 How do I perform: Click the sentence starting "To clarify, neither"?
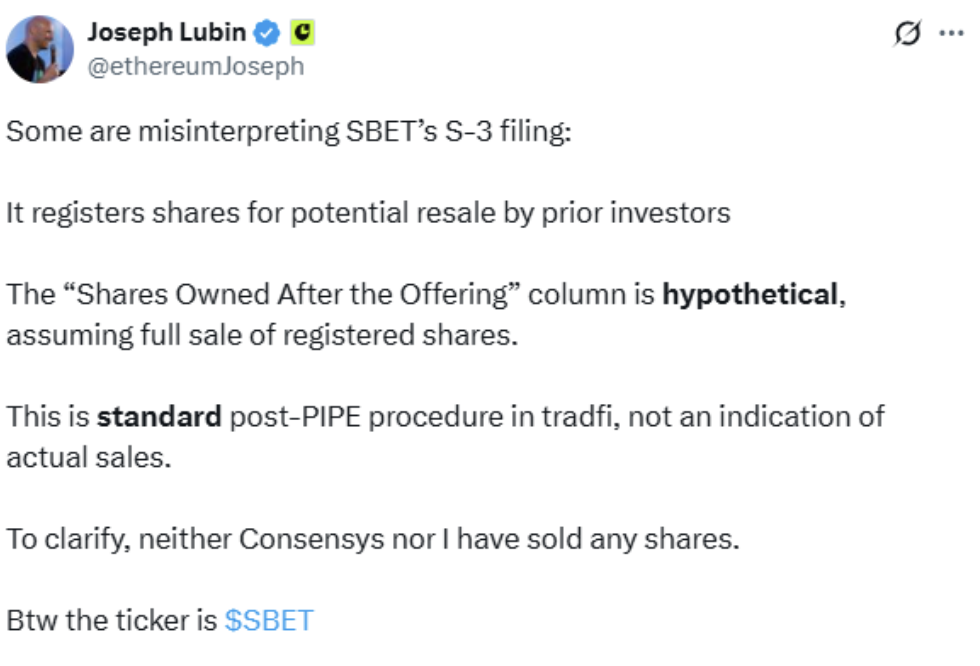[x=372, y=538]
